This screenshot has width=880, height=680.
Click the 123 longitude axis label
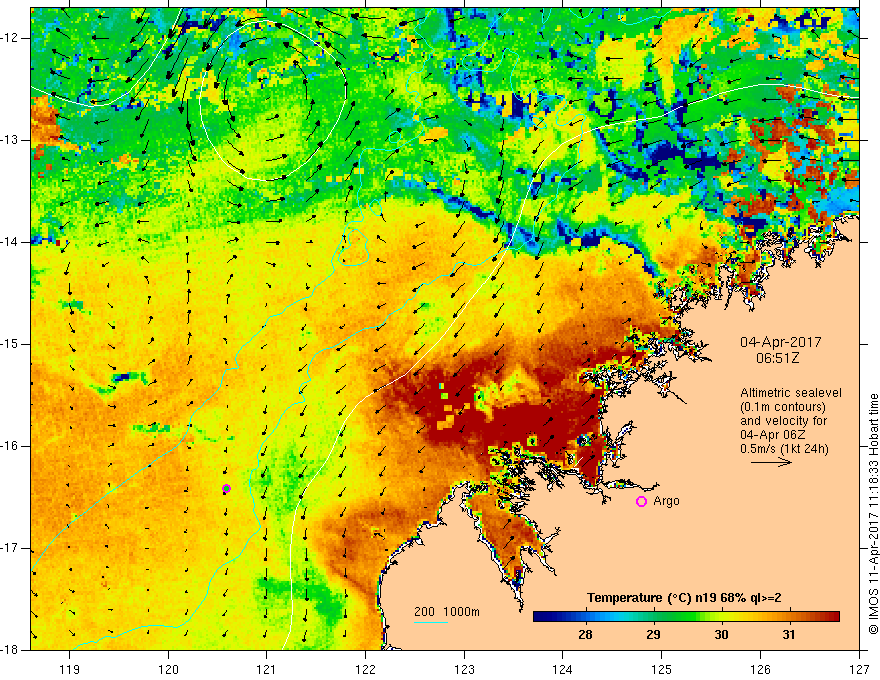[x=464, y=669]
